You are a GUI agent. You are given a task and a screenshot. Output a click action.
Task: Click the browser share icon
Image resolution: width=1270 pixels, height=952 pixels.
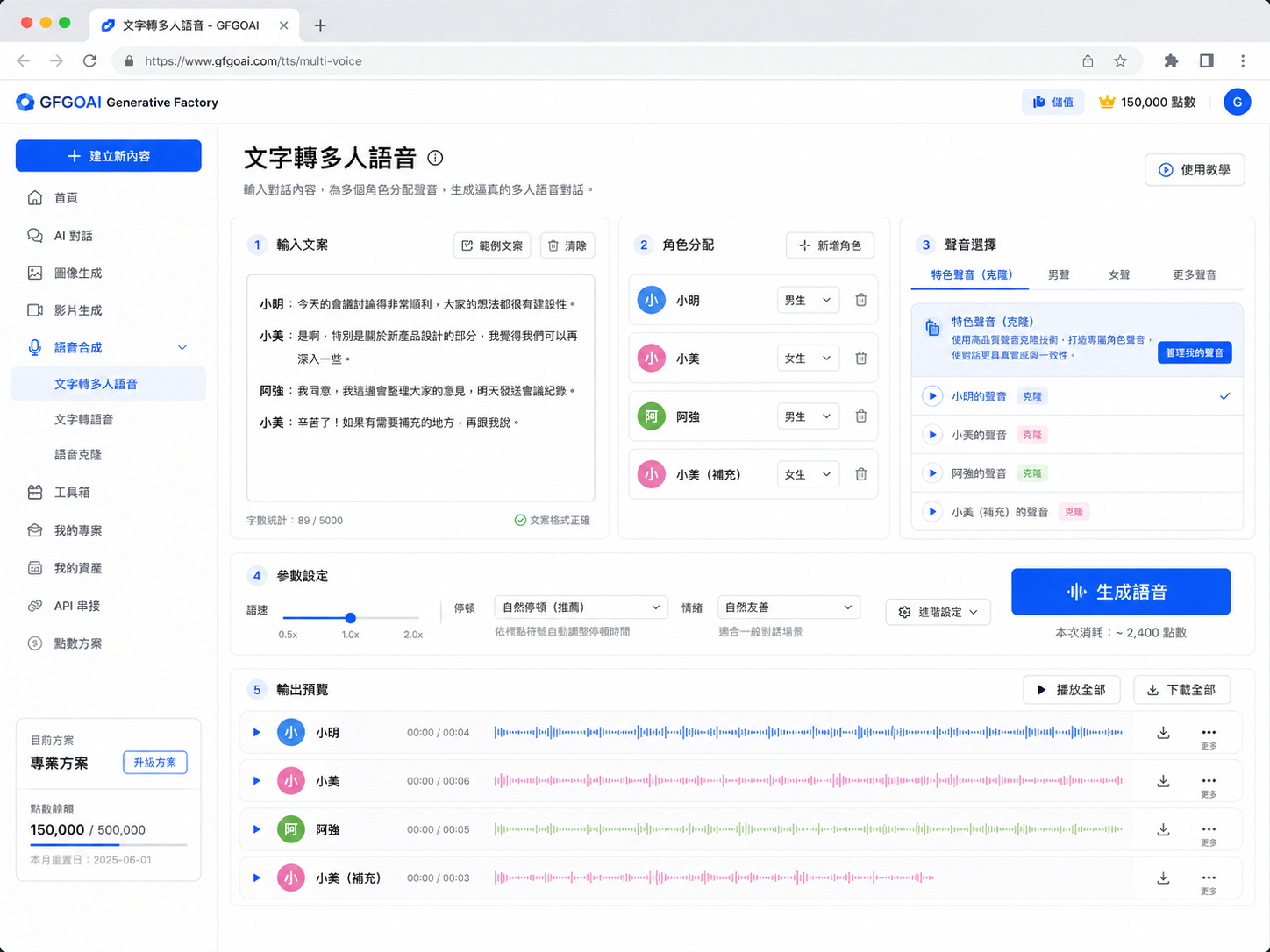pos(1088,60)
